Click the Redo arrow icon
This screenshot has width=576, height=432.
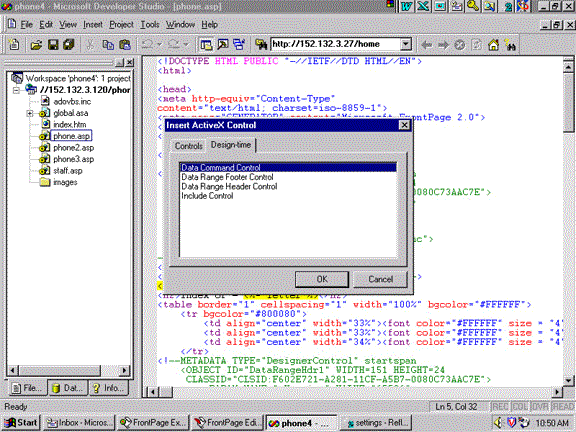pos(173,45)
